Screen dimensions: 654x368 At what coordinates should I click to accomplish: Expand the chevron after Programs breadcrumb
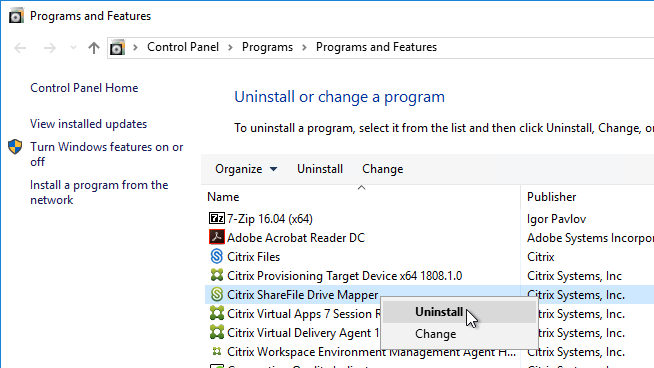tap(304, 48)
